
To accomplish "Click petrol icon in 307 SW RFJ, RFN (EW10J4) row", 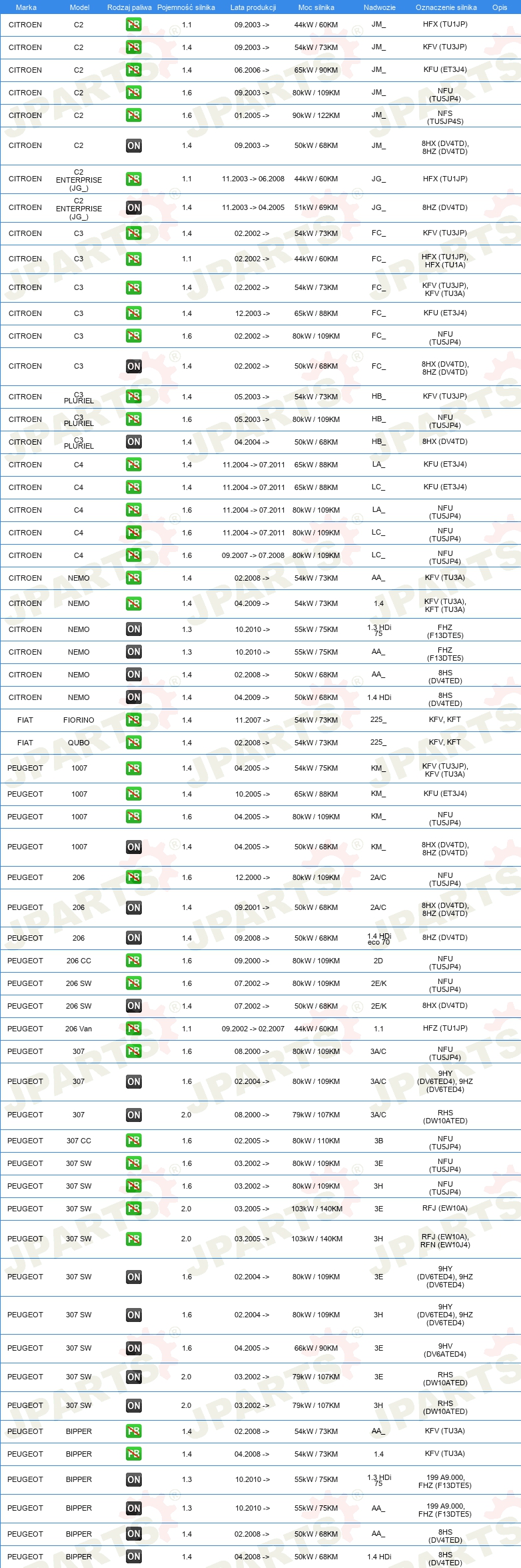I will click(x=134, y=1239).
